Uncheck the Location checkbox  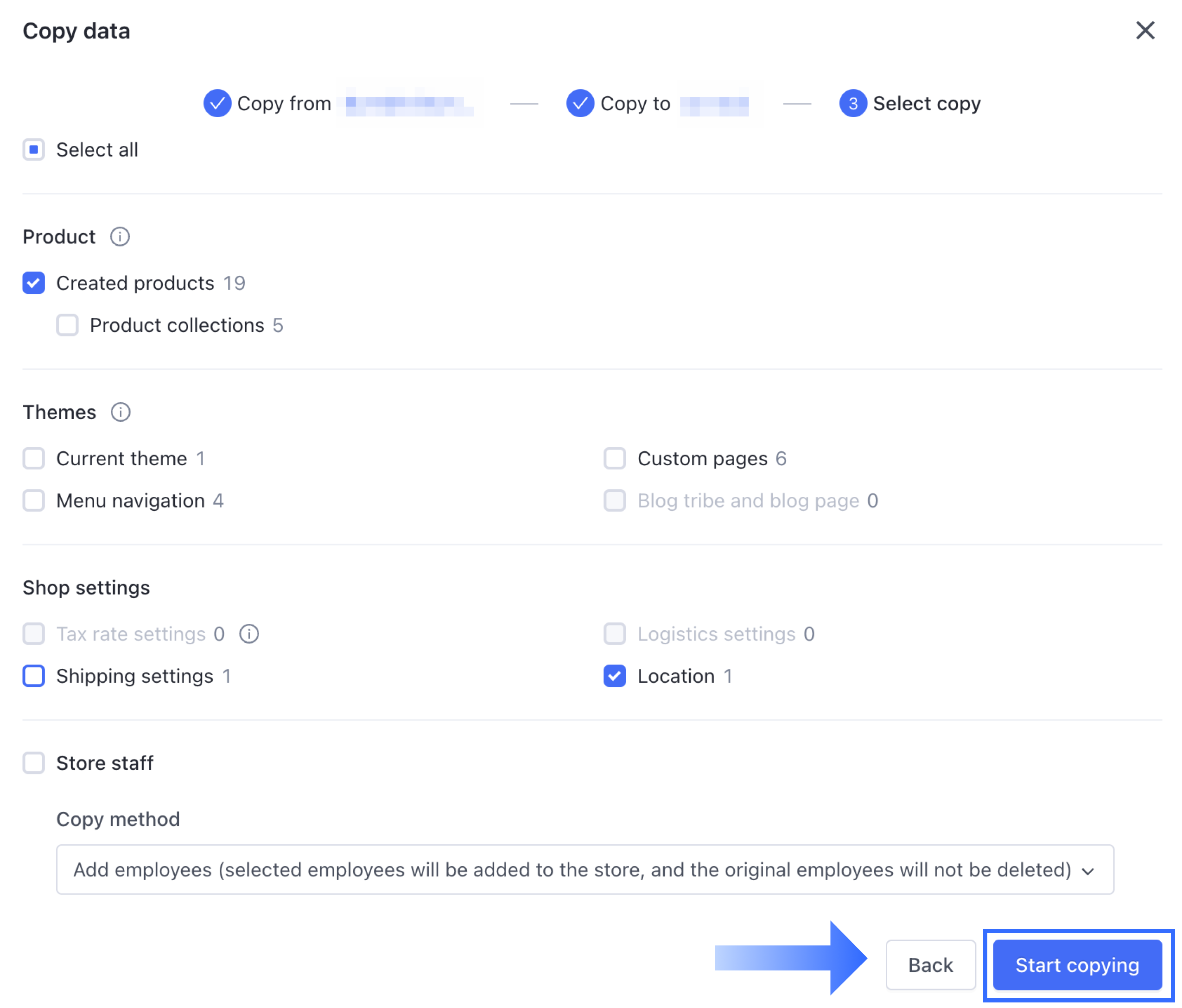pyautogui.click(x=615, y=676)
